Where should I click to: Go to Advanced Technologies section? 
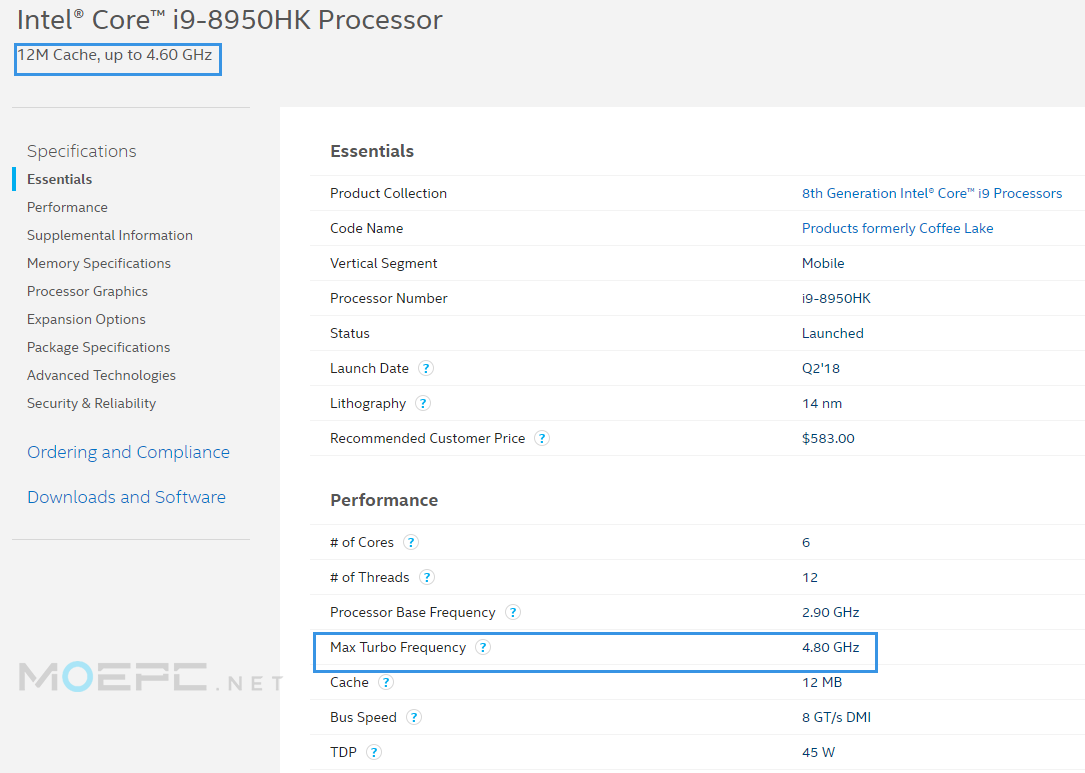click(x=101, y=375)
